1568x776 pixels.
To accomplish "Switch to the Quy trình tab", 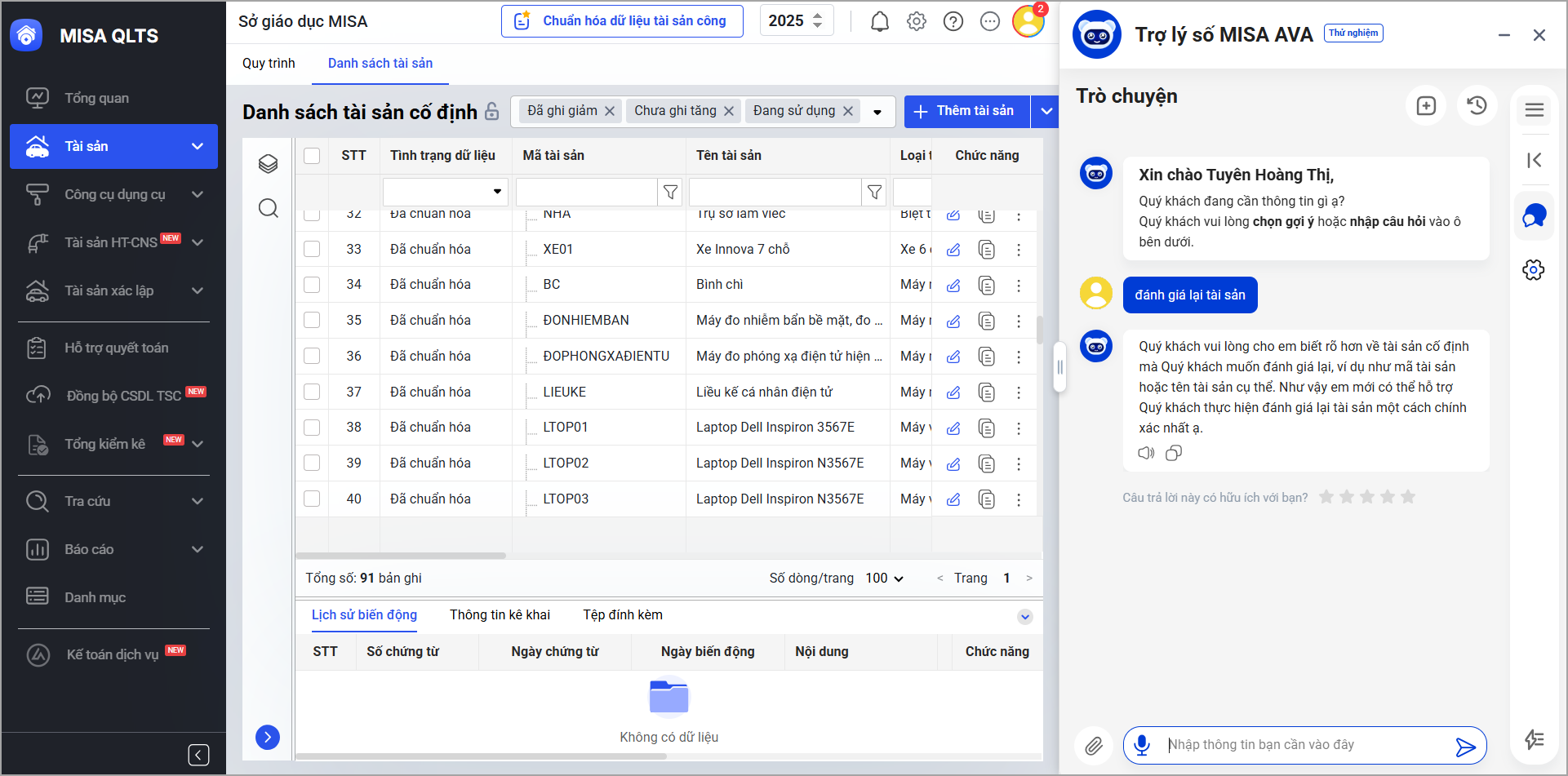I will 269,64.
